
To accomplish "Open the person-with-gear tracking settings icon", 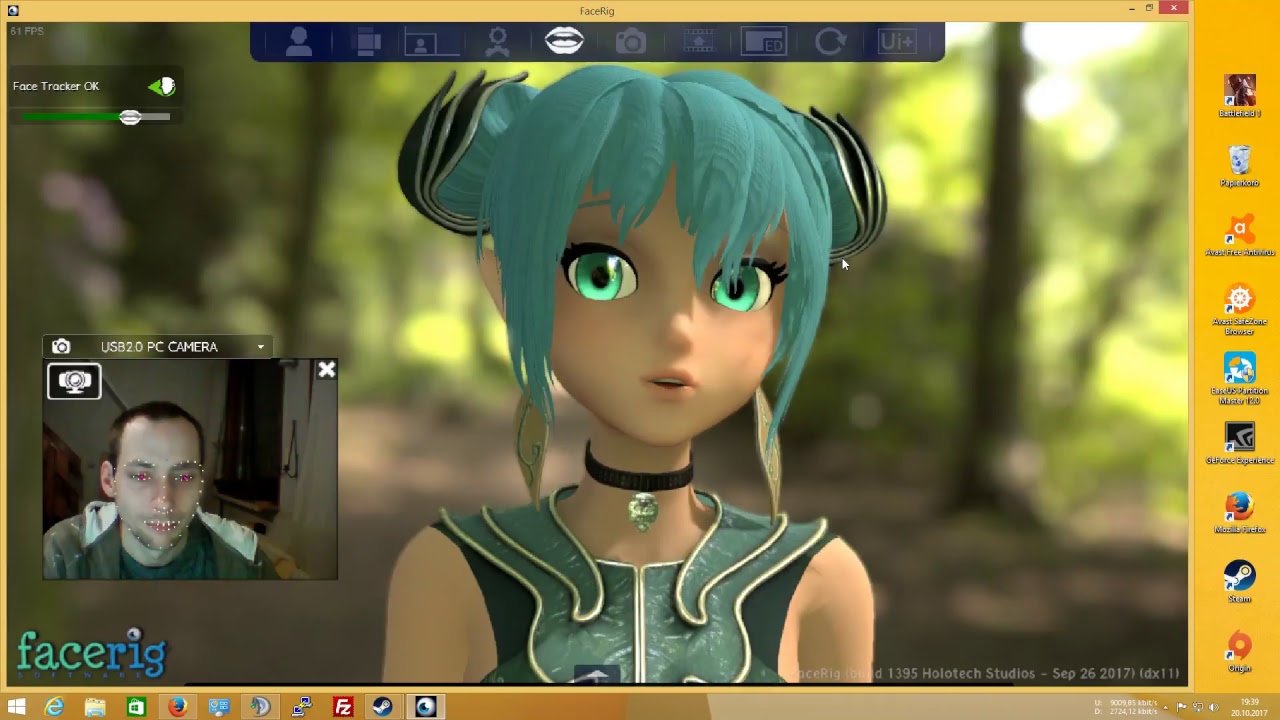I will (x=497, y=42).
